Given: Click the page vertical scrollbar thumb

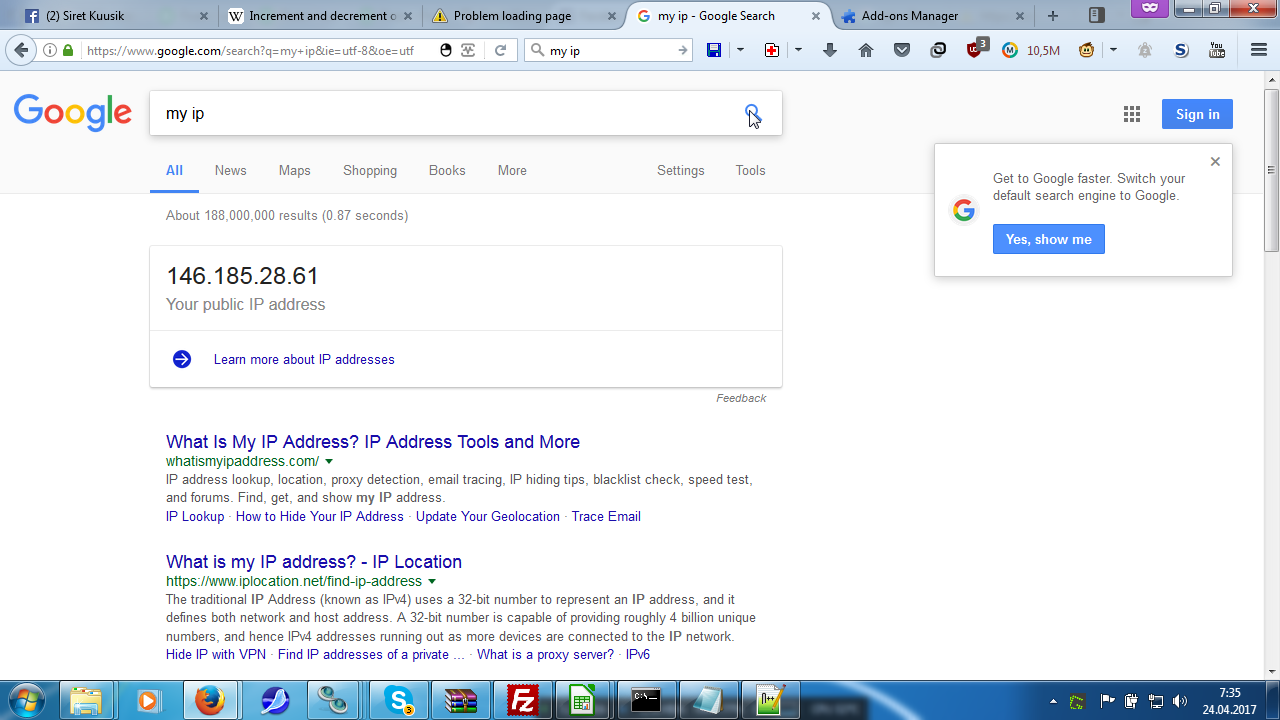Looking at the screenshot, I should 1272,170.
